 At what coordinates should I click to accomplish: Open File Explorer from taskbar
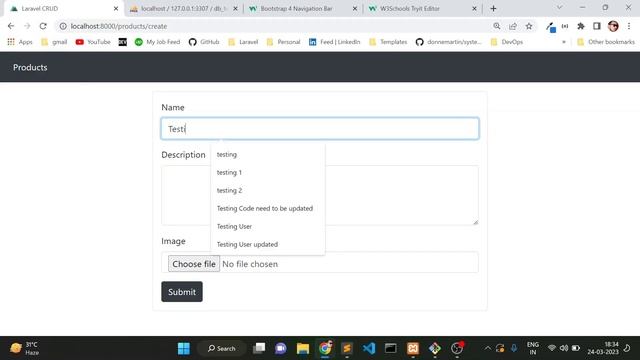click(x=303, y=348)
